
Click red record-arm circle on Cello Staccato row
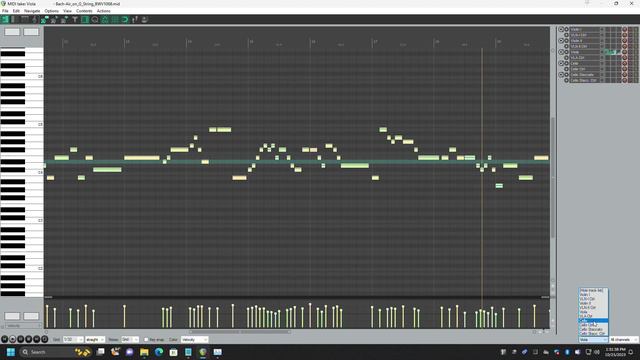624,75
